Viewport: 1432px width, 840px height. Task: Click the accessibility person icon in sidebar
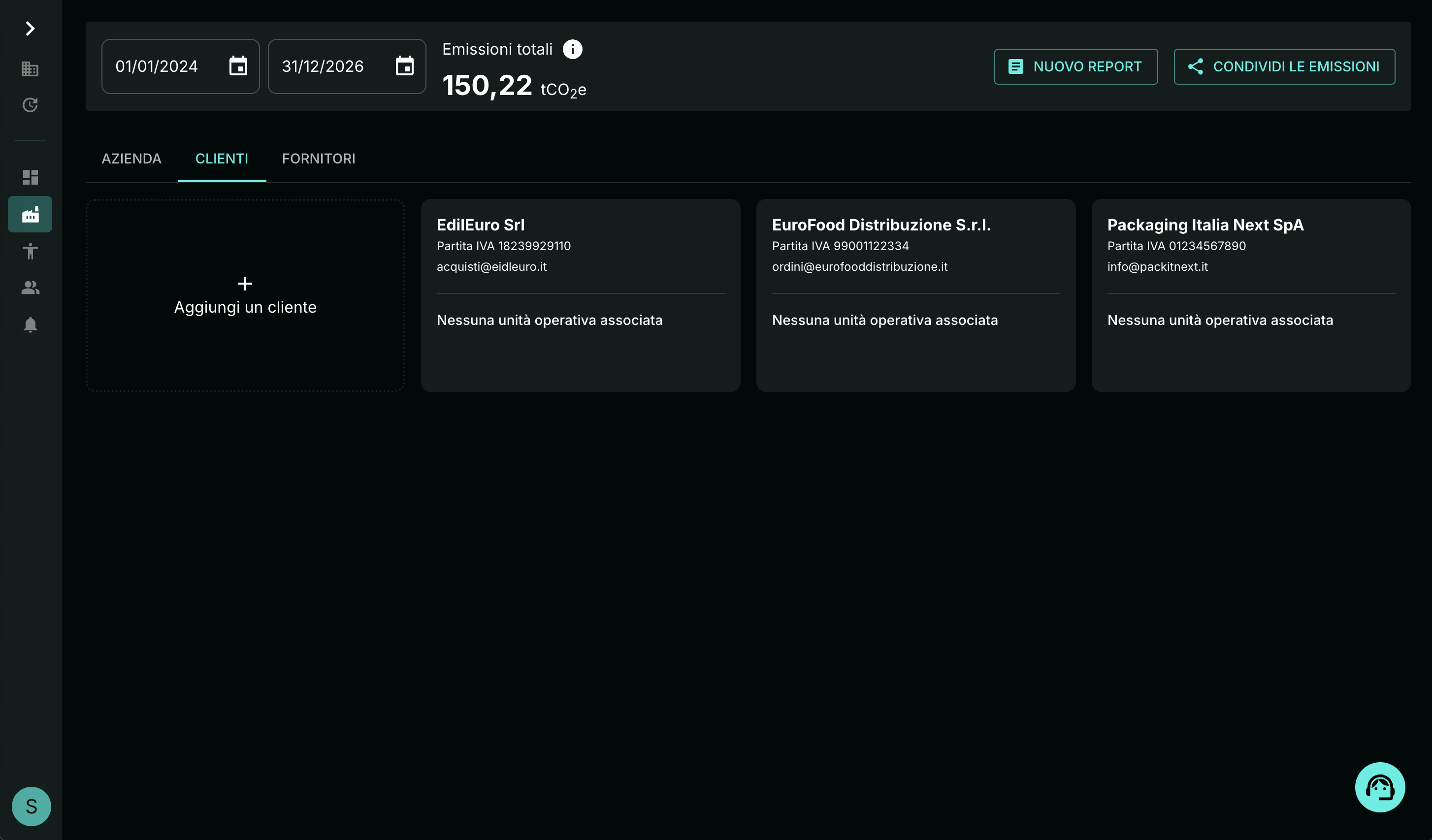point(30,251)
